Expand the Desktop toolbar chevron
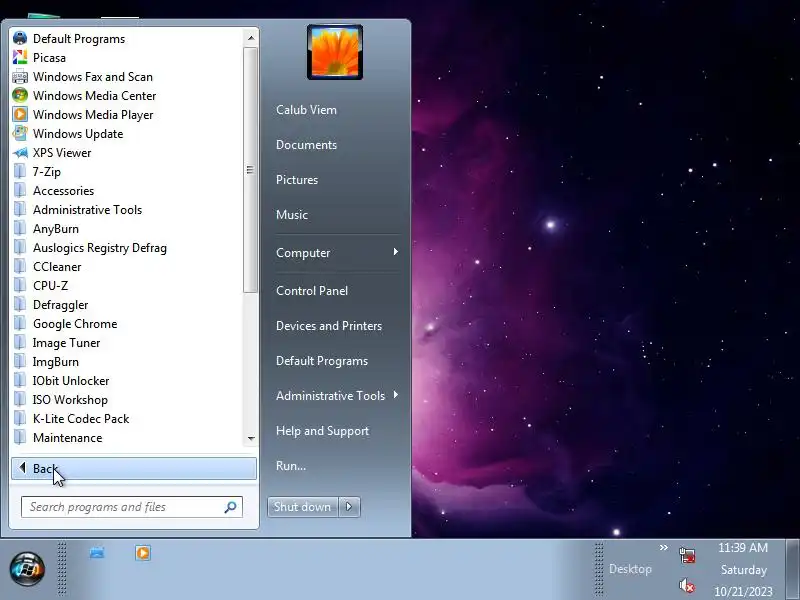 tap(663, 547)
